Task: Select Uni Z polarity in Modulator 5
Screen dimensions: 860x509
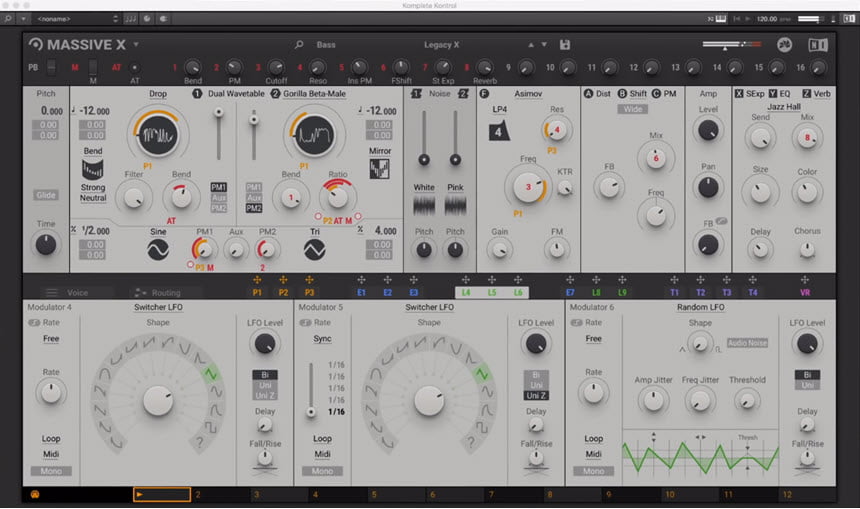Action: pos(536,395)
